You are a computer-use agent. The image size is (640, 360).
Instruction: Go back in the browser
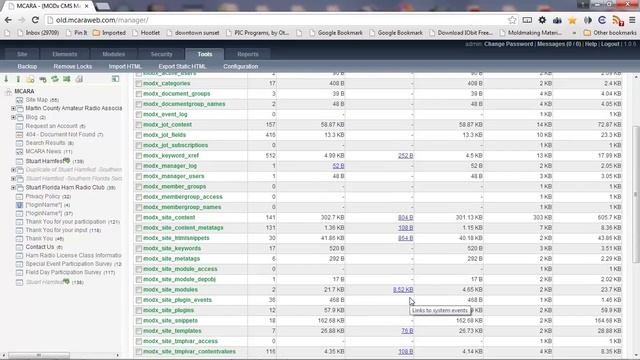[x=8, y=20]
